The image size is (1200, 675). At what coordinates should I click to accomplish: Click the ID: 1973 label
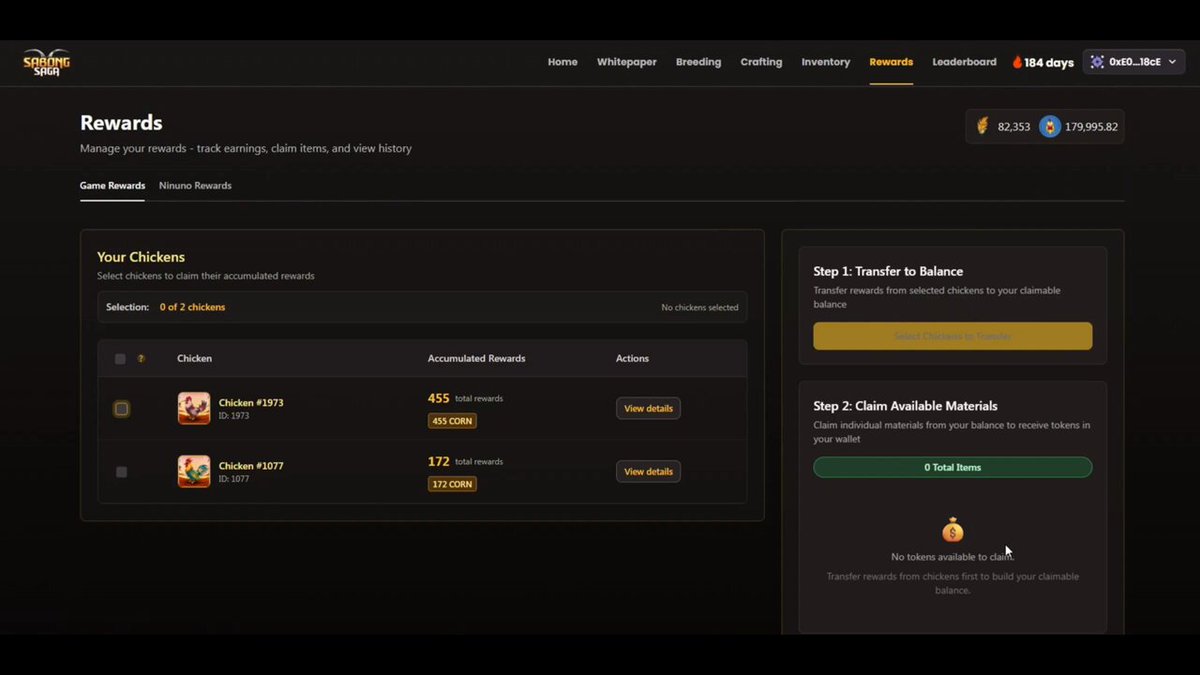[x=234, y=416]
